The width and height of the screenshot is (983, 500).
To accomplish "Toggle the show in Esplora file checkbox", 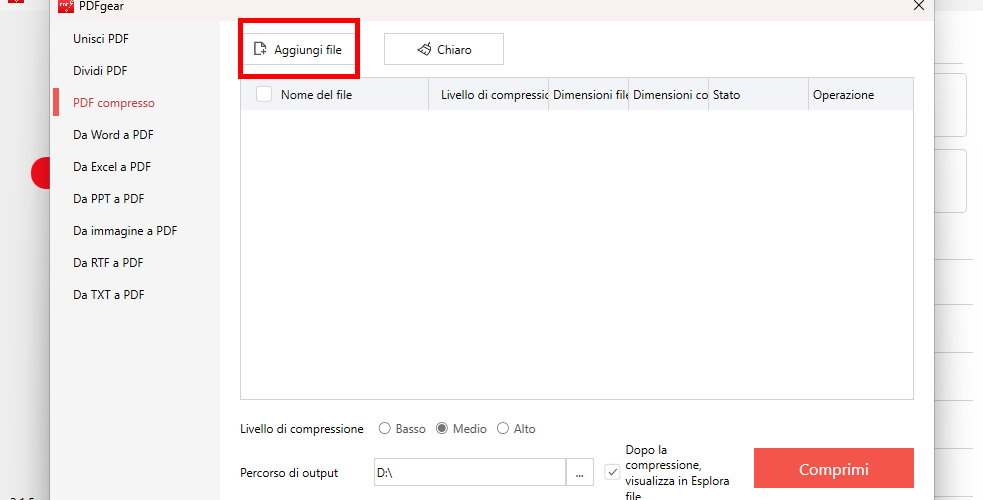I will [612, 472].
